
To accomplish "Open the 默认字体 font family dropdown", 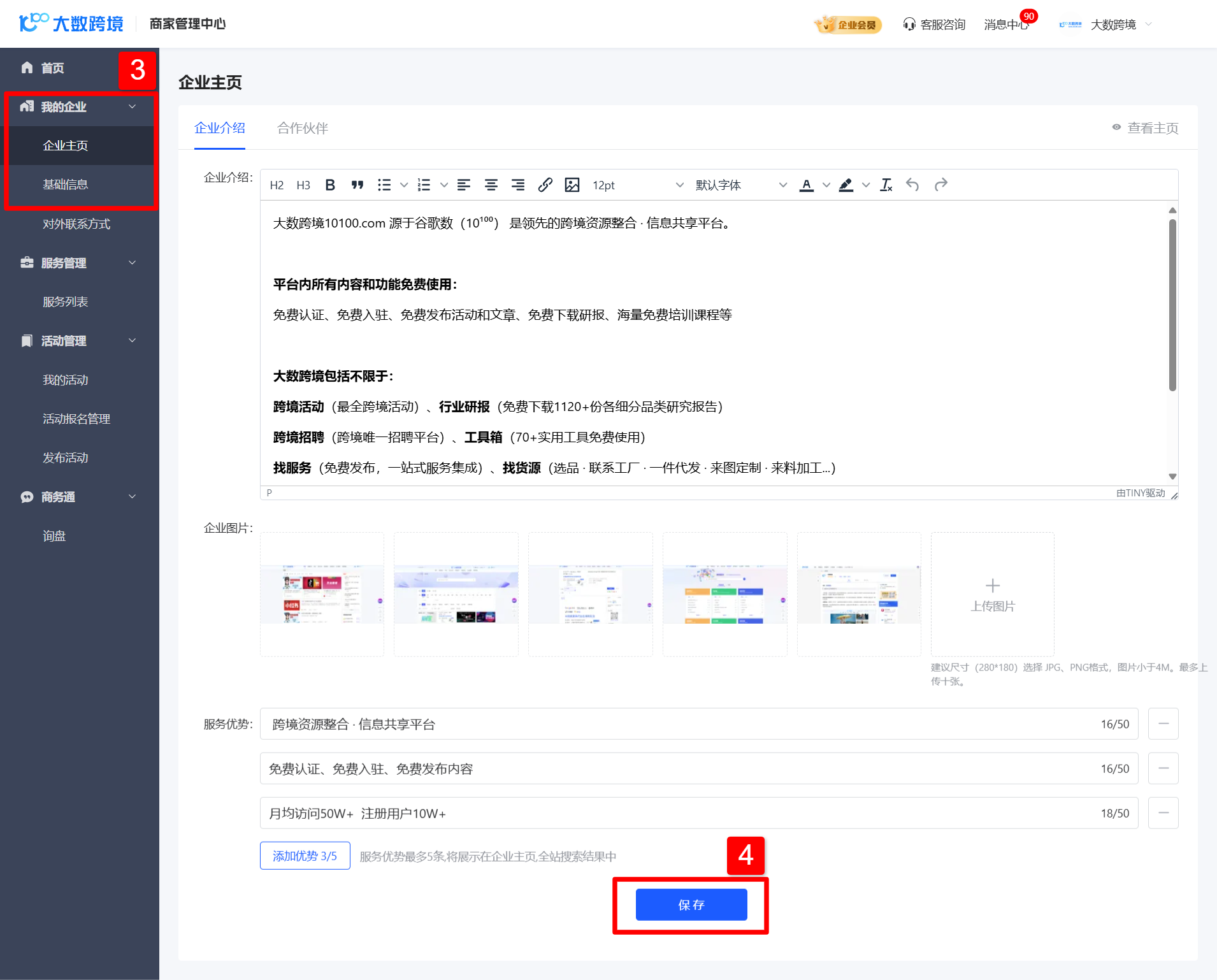I will pos(740,185).
